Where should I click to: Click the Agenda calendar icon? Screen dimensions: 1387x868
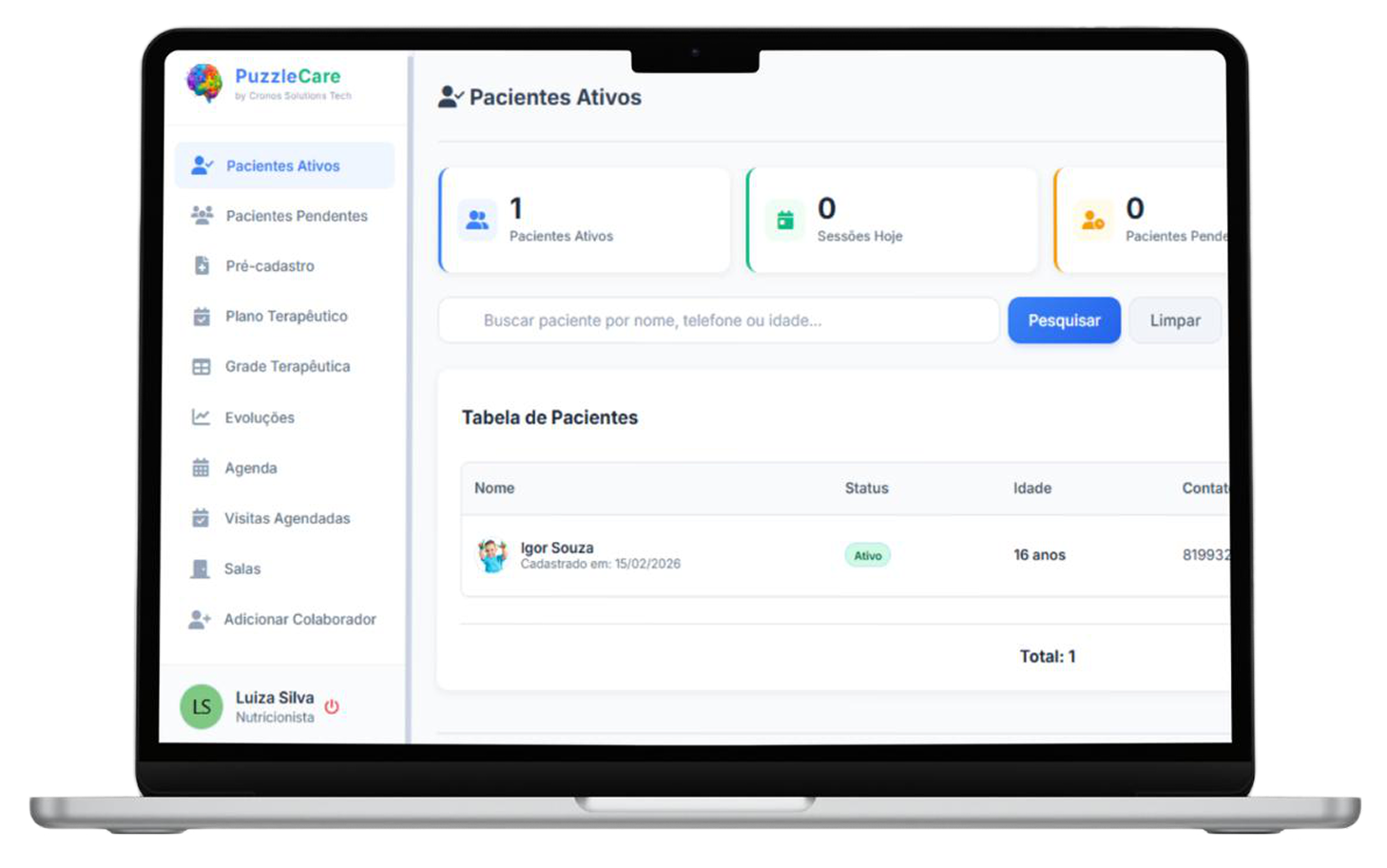tap(201, 467)
